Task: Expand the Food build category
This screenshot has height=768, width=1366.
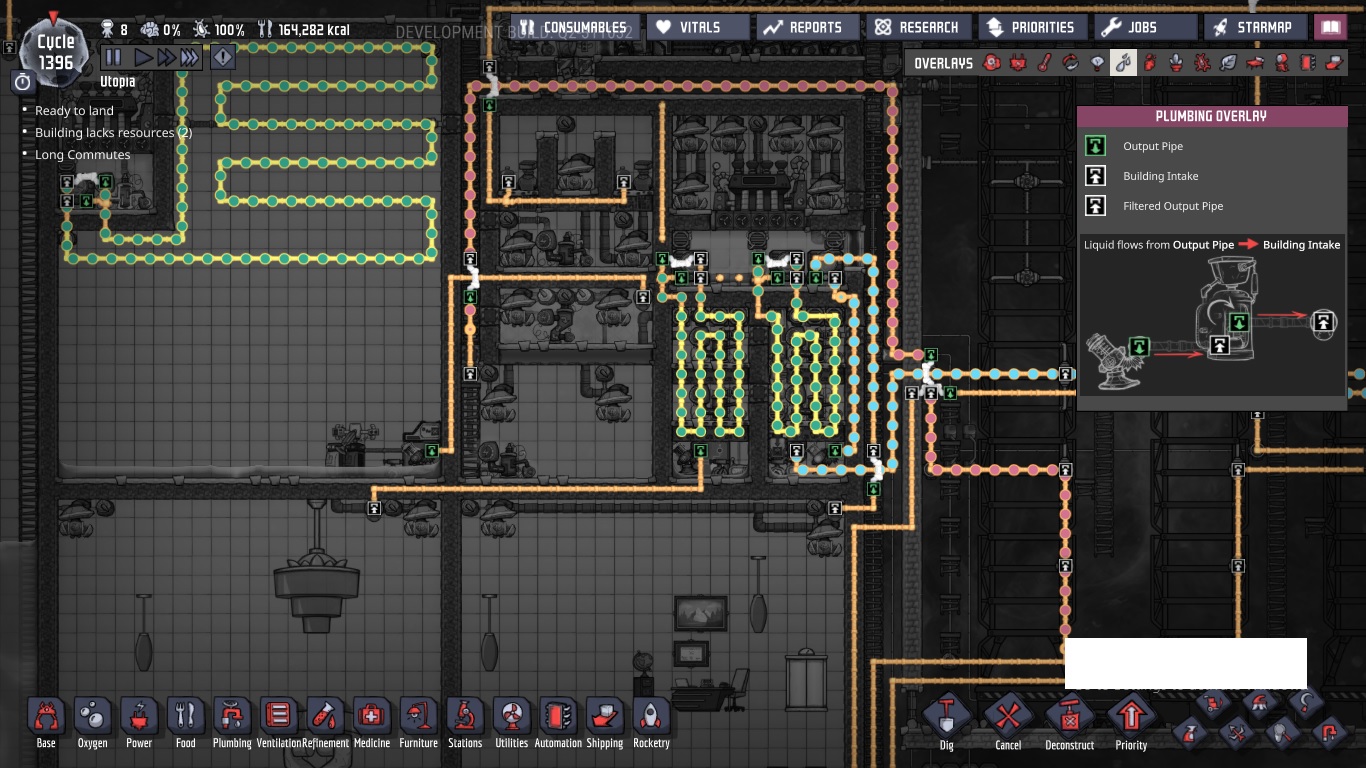Action: tap(186, 722)
